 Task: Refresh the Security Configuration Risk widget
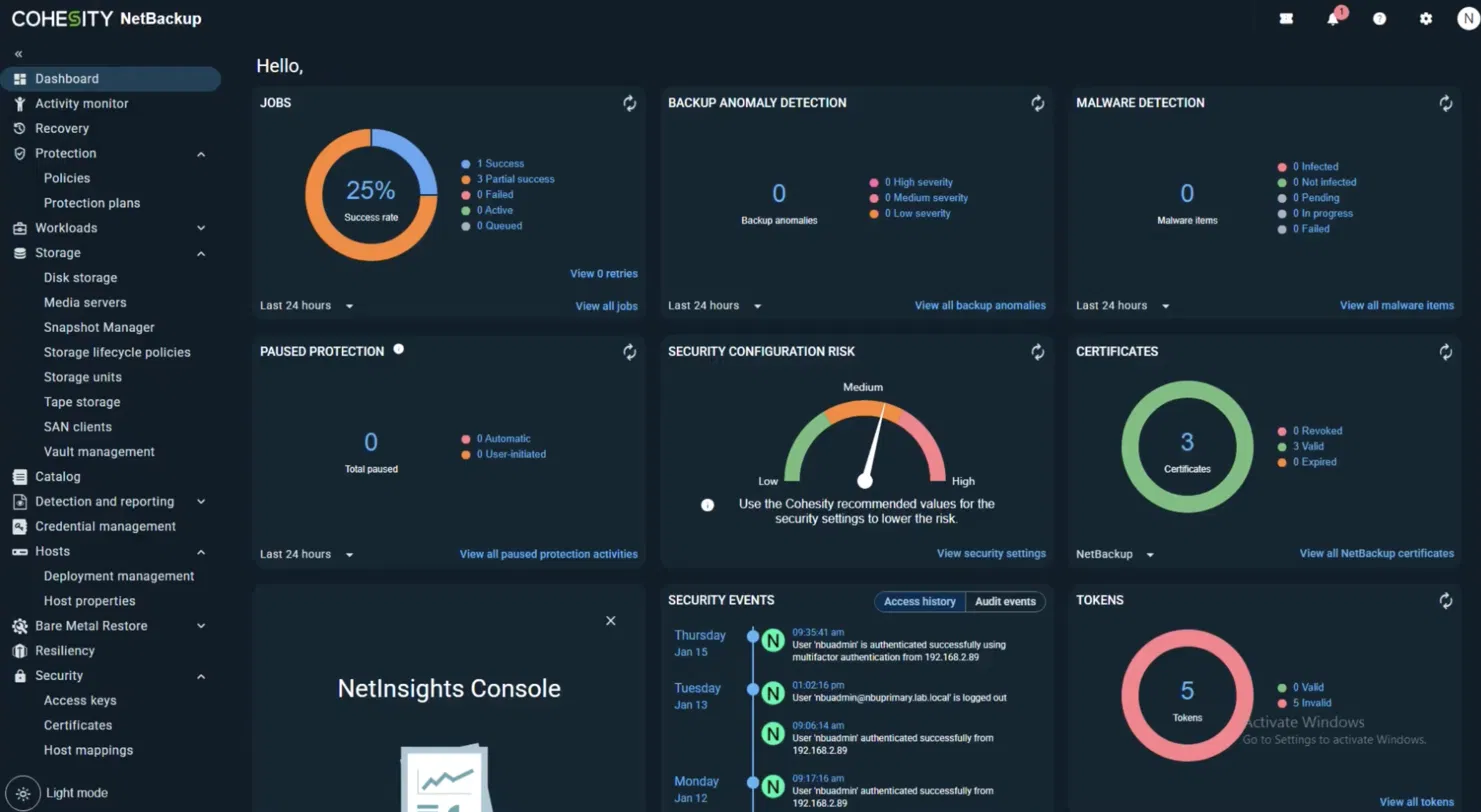[x=1038, y=352]
